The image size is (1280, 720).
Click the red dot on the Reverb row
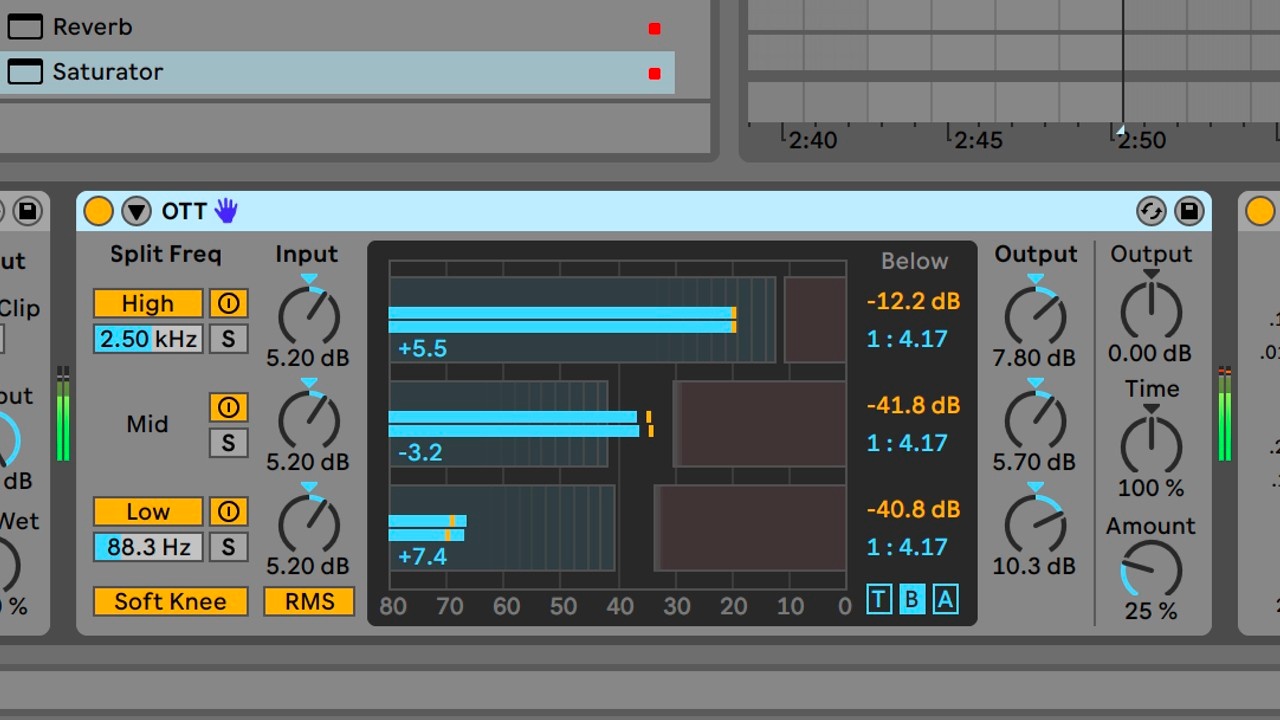(654, 29)
